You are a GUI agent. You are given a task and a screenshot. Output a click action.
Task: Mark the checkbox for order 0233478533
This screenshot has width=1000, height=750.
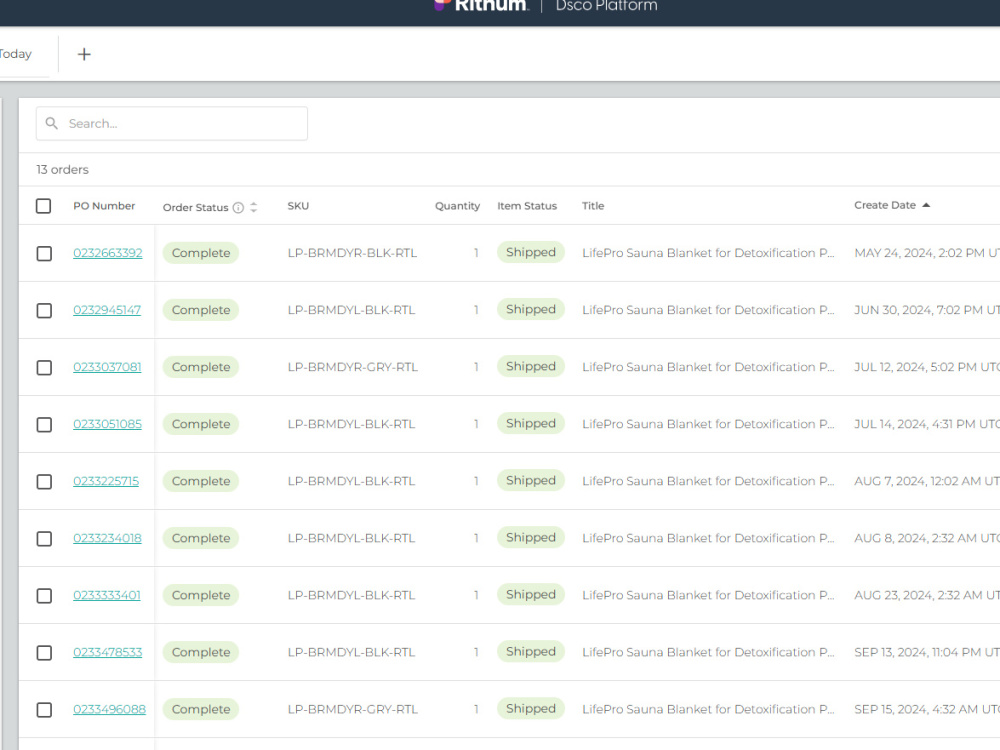44,653
